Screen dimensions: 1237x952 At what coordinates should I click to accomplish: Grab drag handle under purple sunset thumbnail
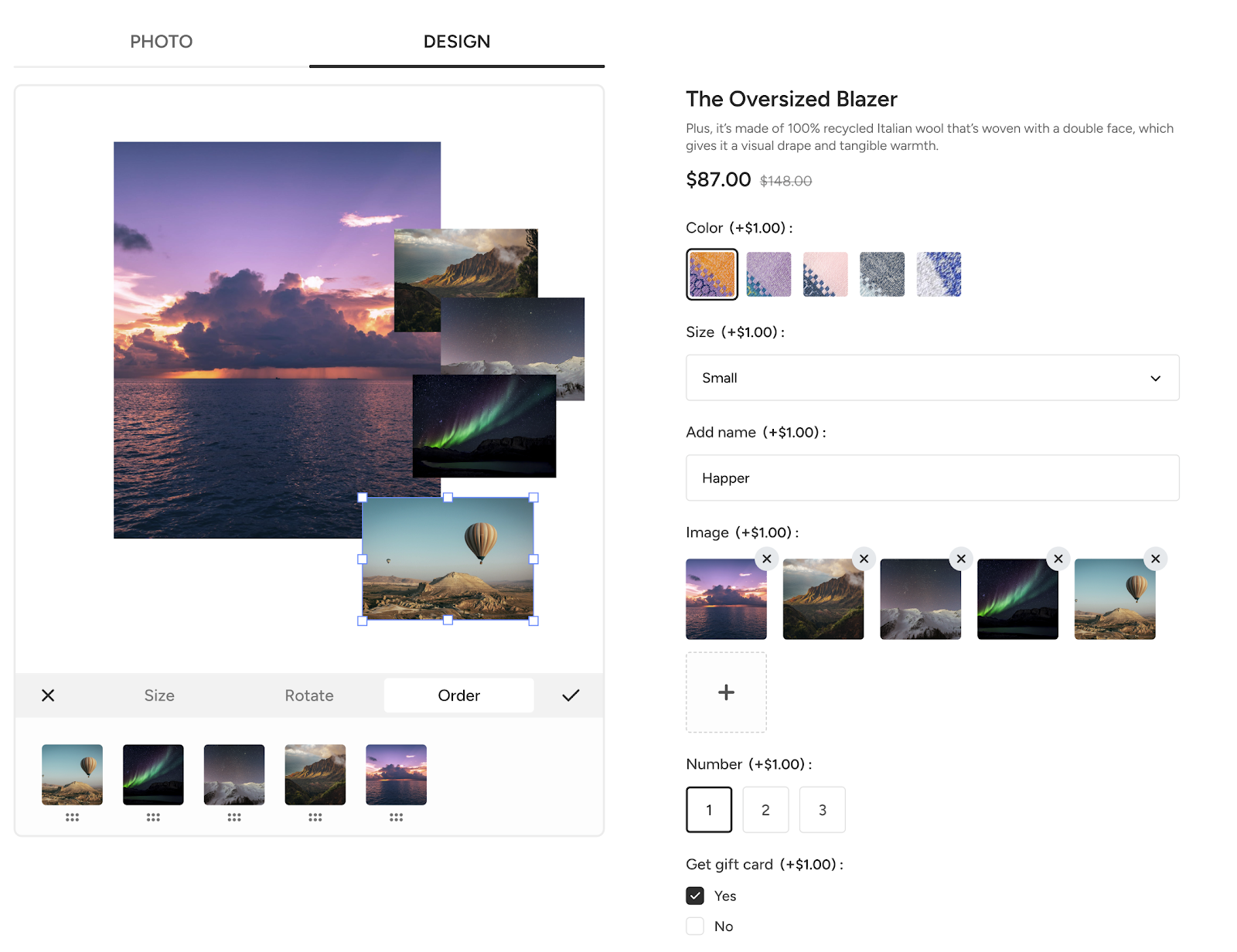point(396,817)
